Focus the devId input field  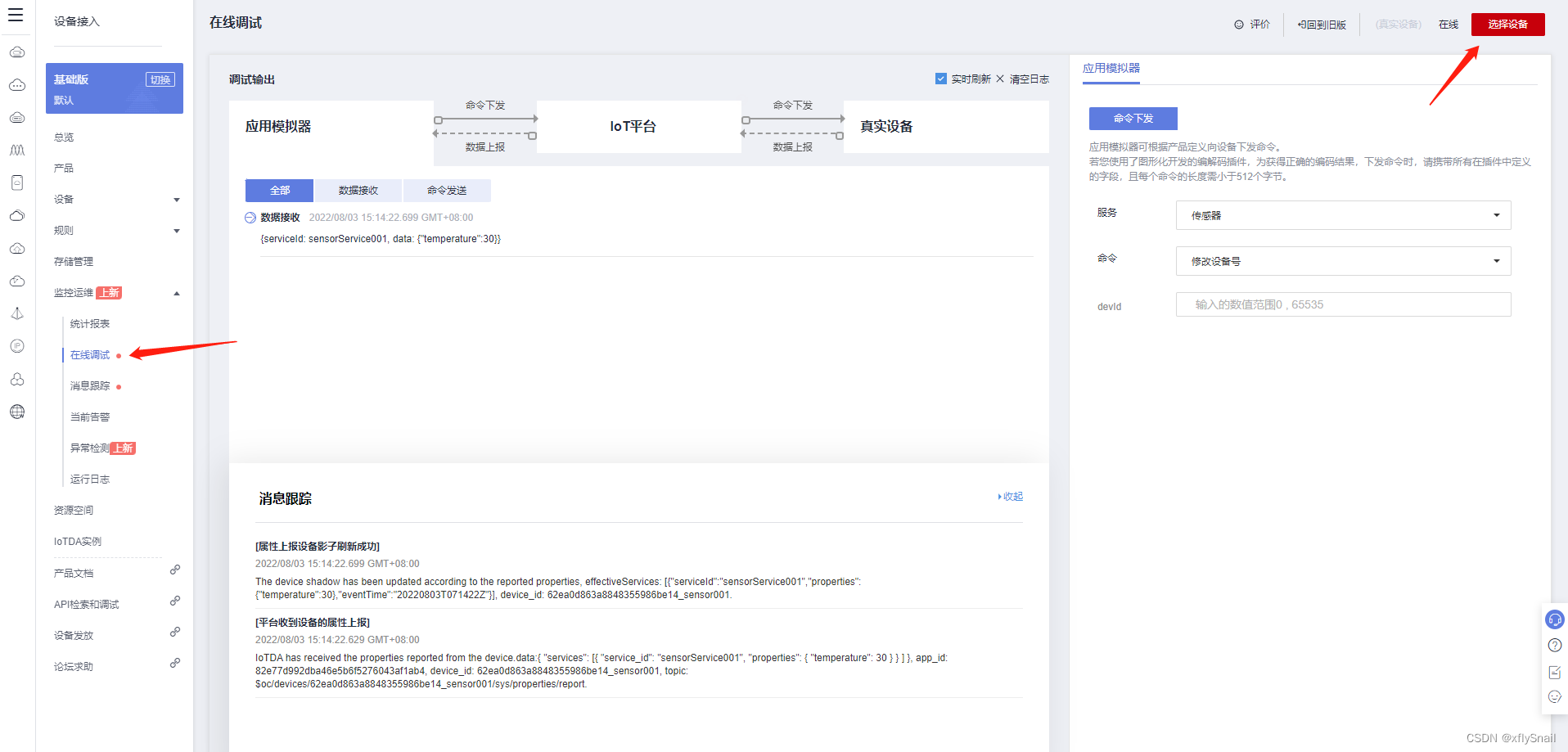[x=1343, y=304]
